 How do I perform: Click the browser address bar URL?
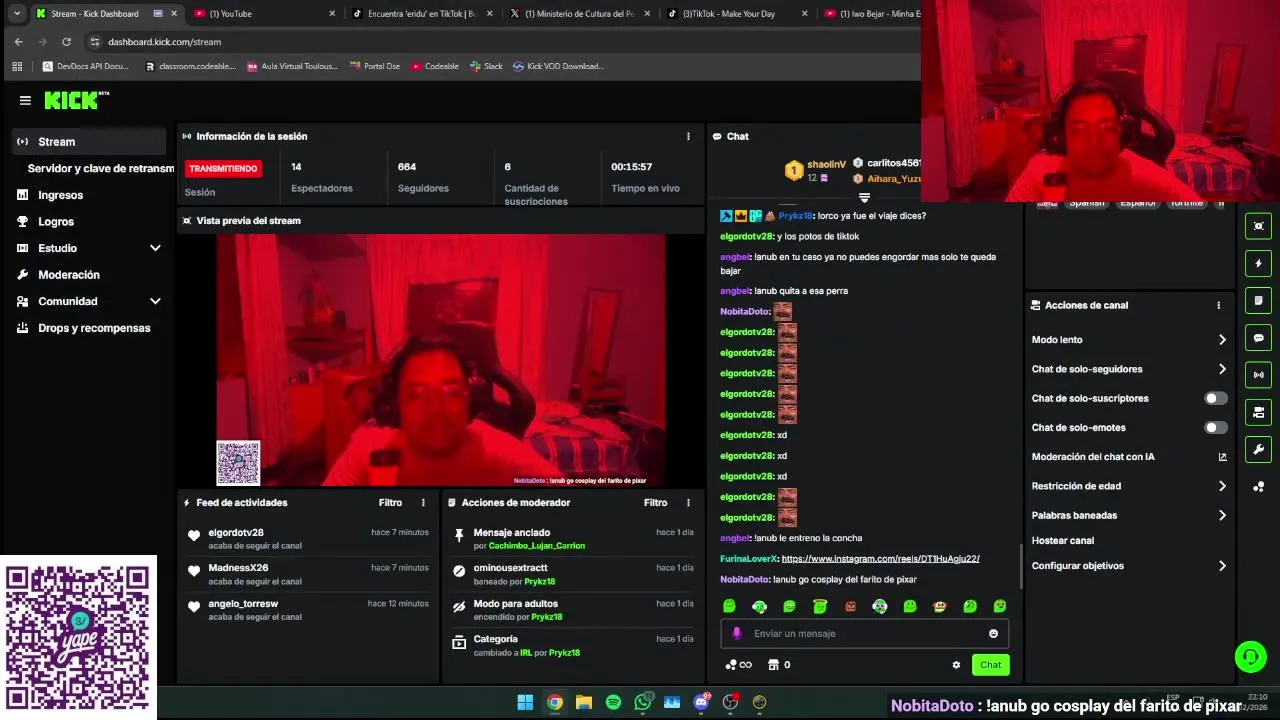(164, 42)
